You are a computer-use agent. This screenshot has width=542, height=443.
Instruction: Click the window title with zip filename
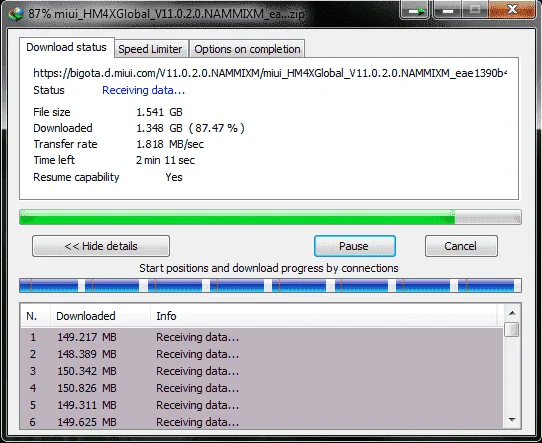click(167, 14)
